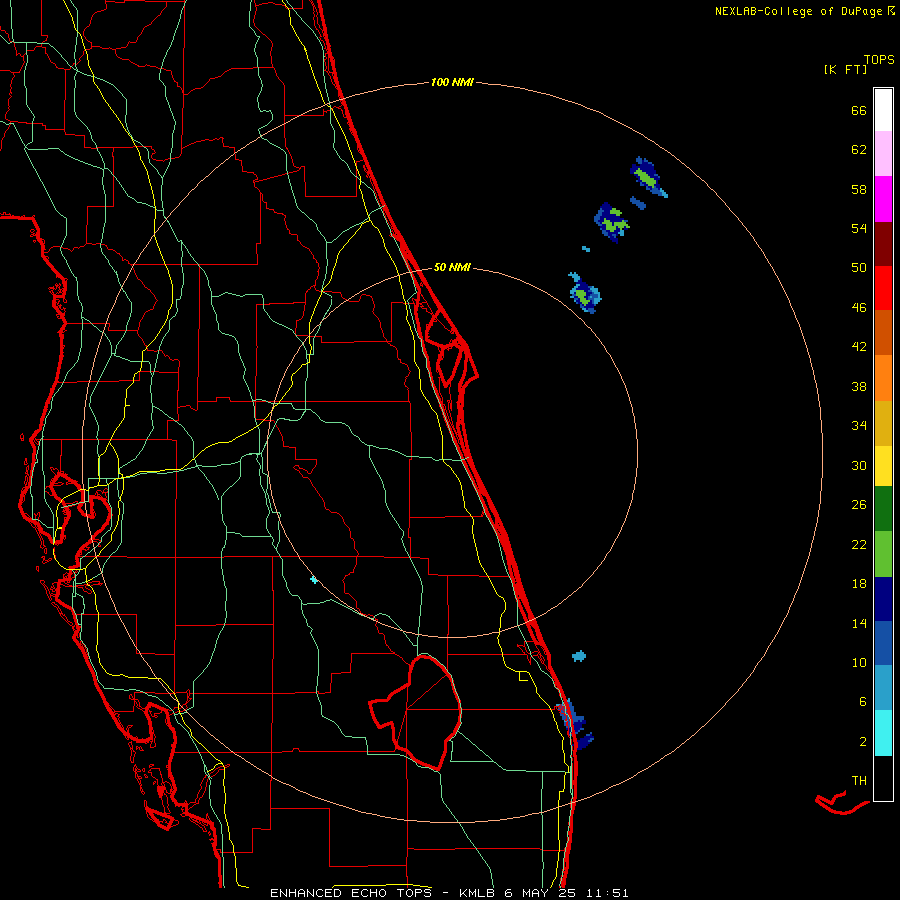Click the '100 NMI' range ring label

tap(452, 82)
